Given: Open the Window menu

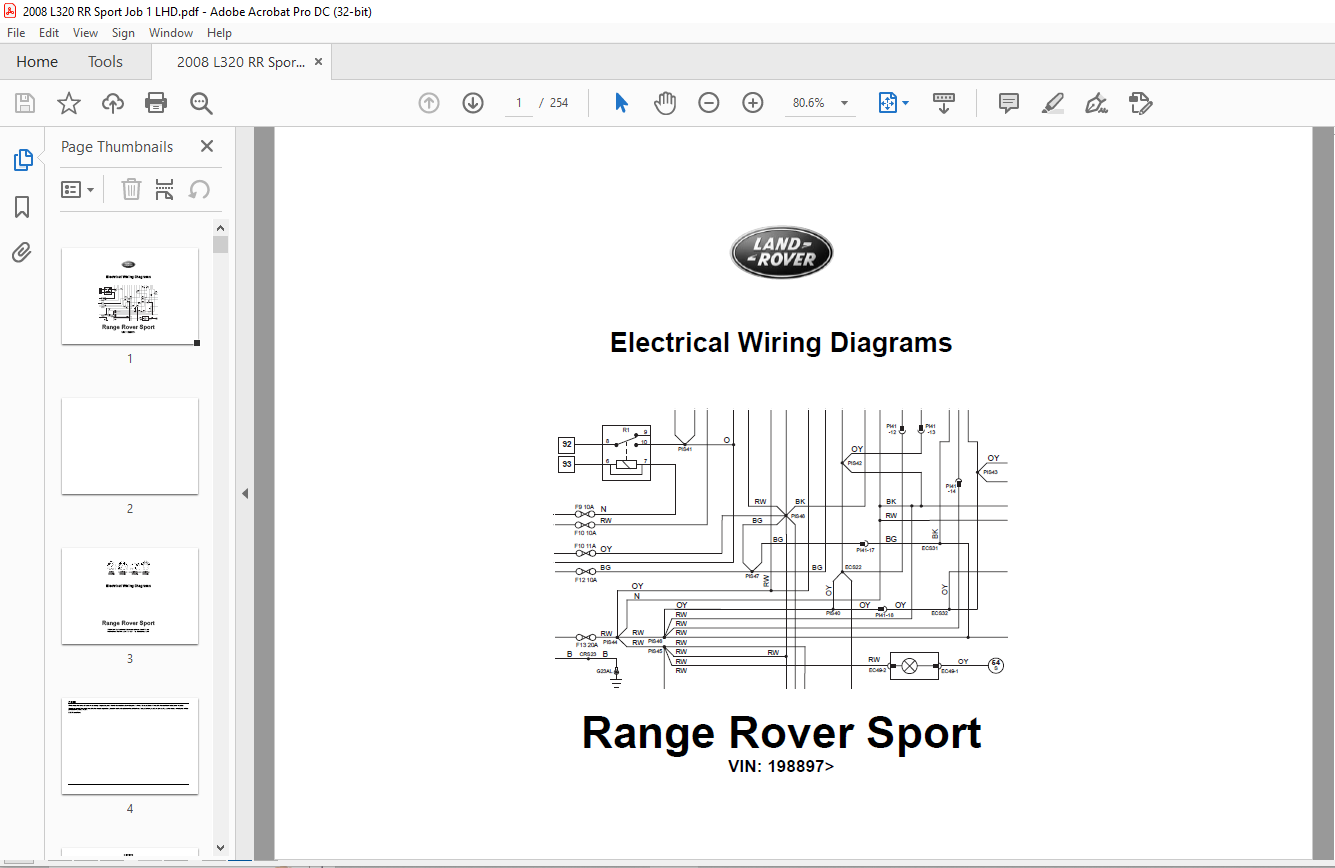Looking at the screenshot, I should pos(171,33).
